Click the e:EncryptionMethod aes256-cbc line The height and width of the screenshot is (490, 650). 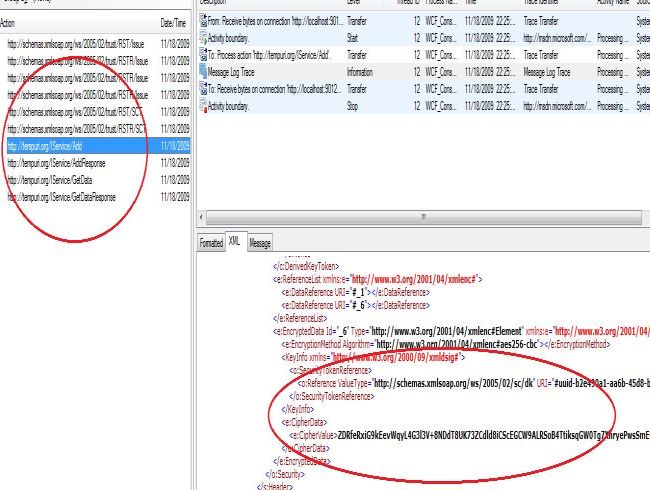click(446, 344)
